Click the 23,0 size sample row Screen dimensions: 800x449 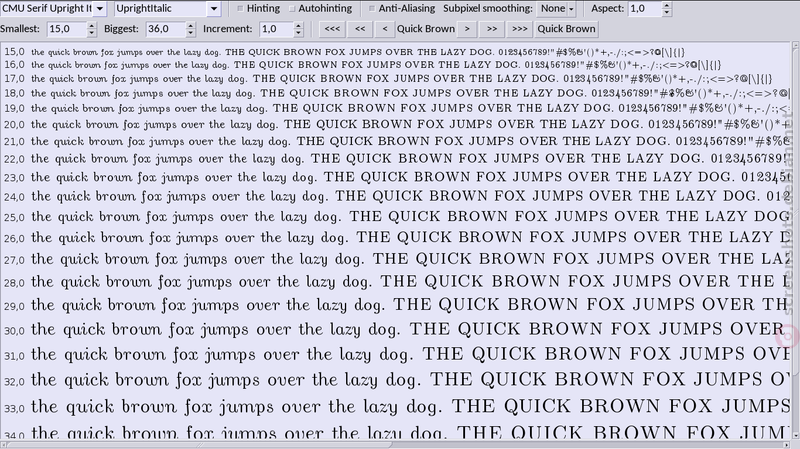click(x=395, y=177)
